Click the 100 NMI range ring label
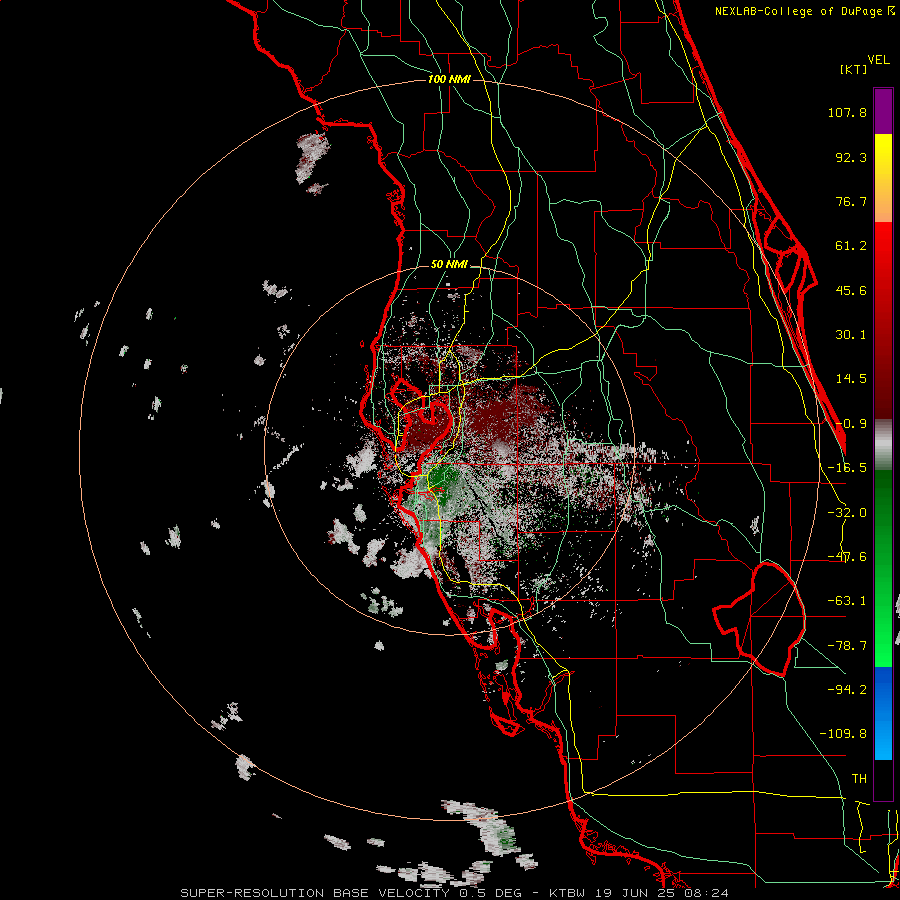The width and height of the screenshot is (900, 900). coord(449,79)
